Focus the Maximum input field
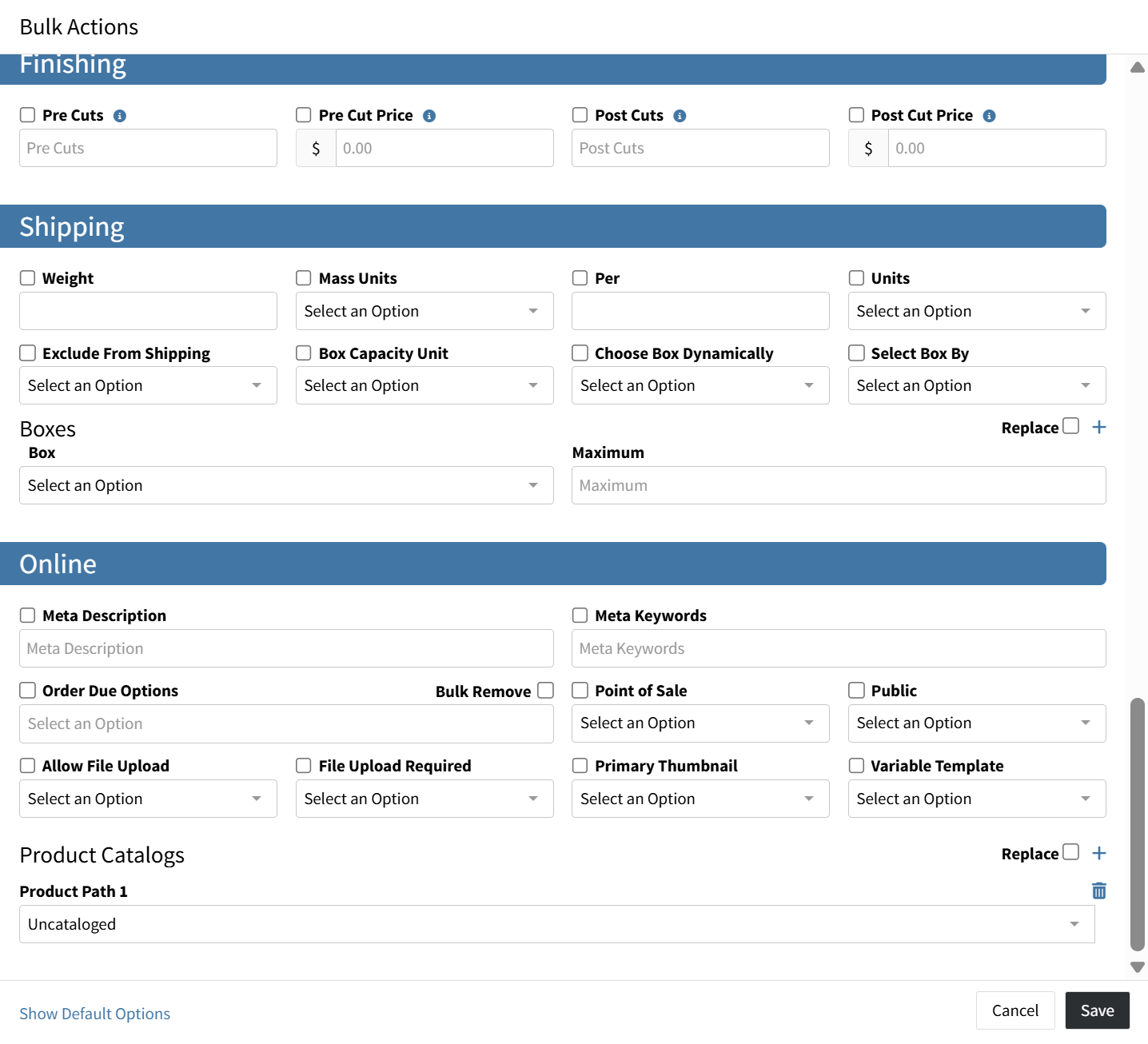Image resolution: width=1148 pixels, height=1044 pixels. [x=839, y=485]
